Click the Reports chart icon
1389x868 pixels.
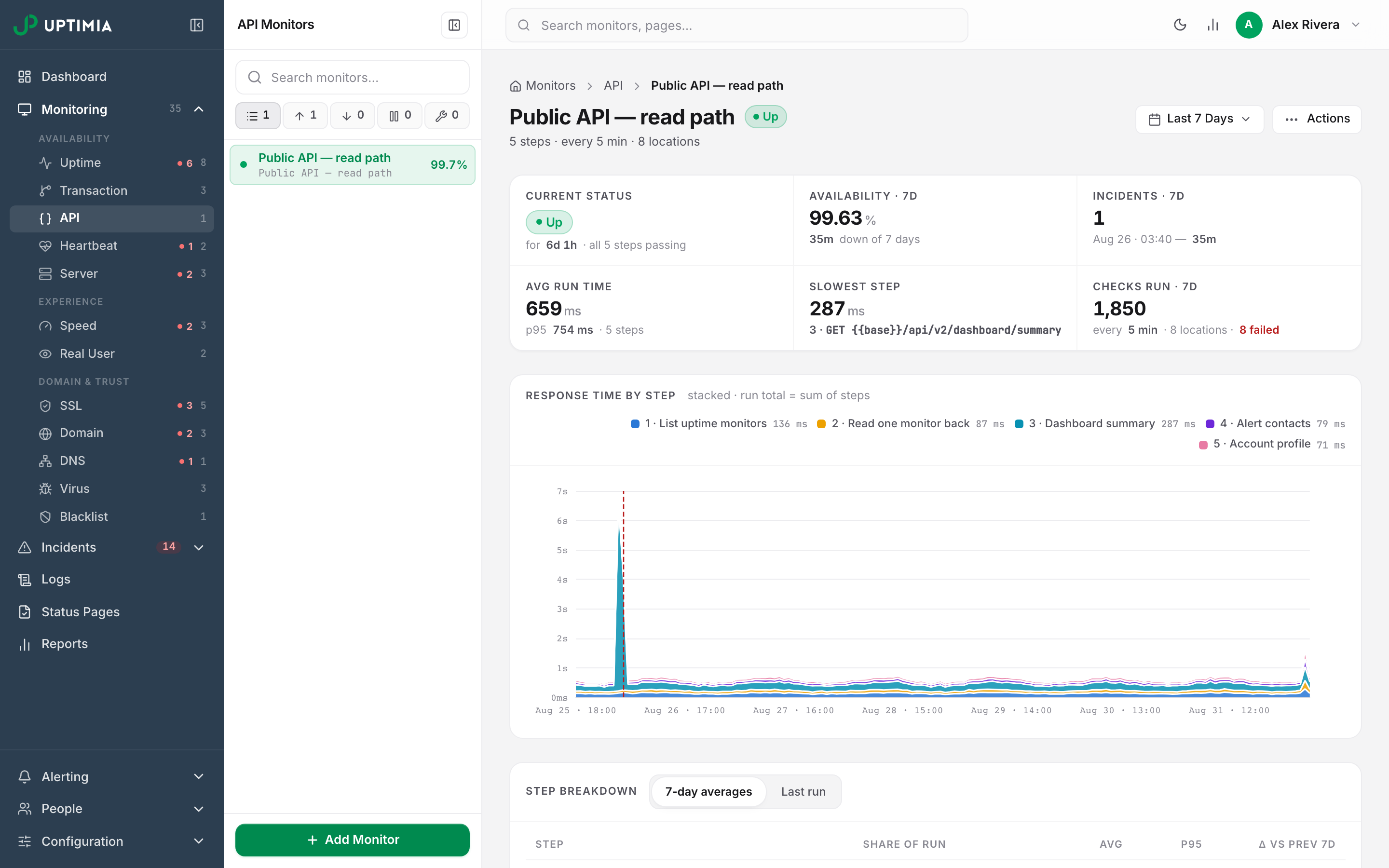click(x=25, y=644)
